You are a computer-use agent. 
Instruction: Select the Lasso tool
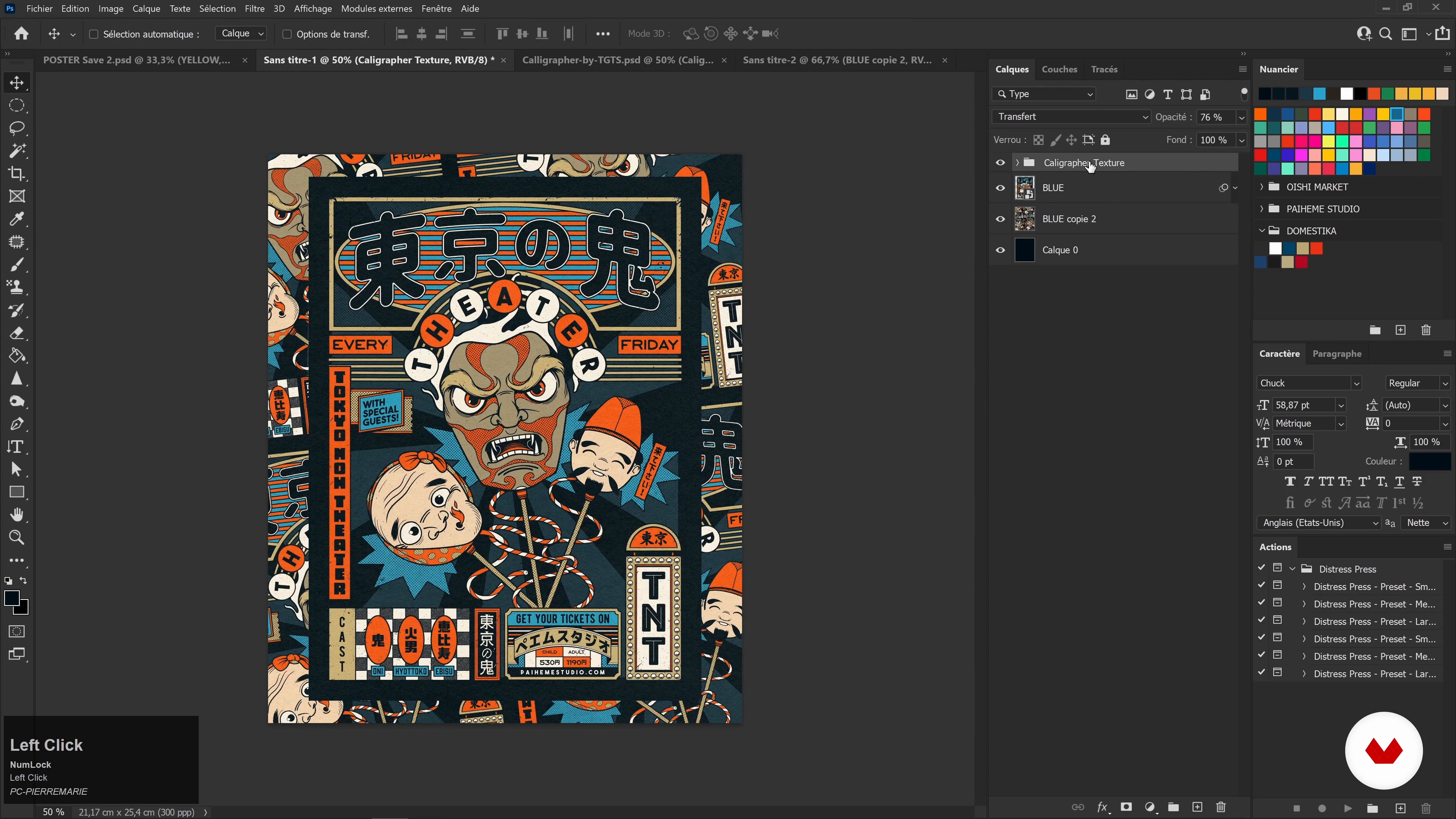(16, 128)
